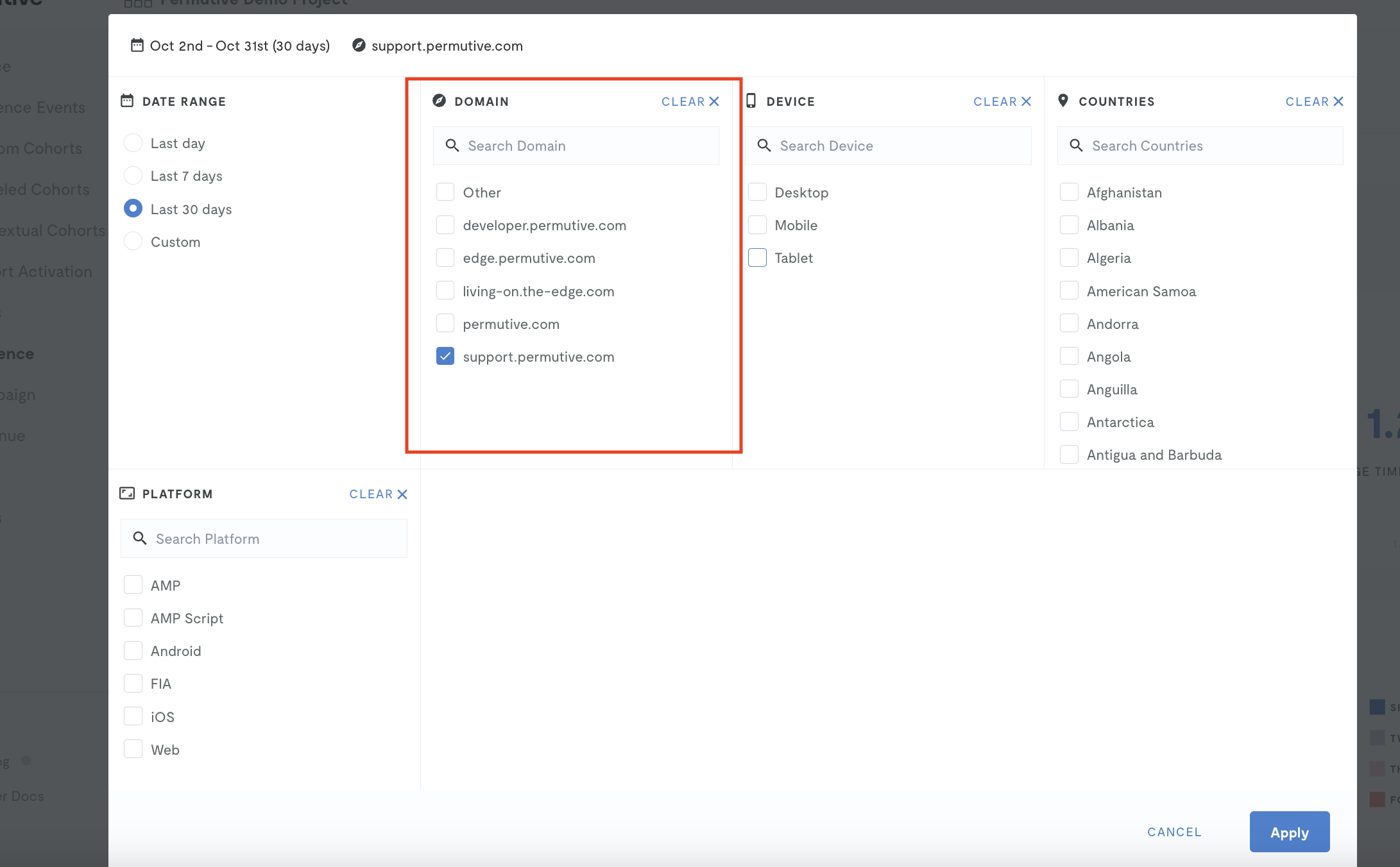This screenshot has height=867, width=1400.
Task: Focus the Search Domain input
Action: (x=576, y=146)
